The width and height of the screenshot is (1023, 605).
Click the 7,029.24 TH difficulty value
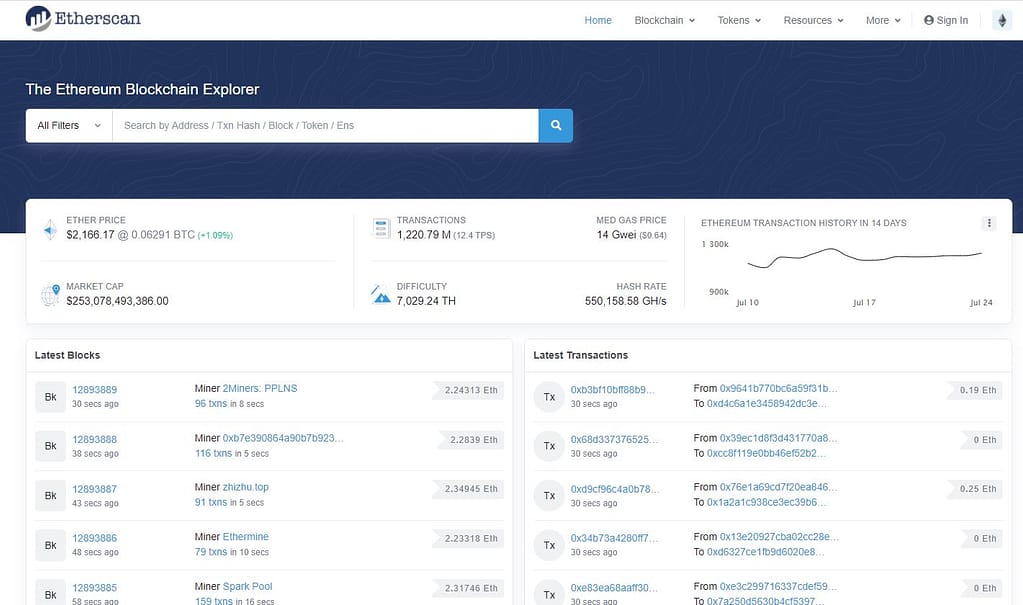(426, 301)
